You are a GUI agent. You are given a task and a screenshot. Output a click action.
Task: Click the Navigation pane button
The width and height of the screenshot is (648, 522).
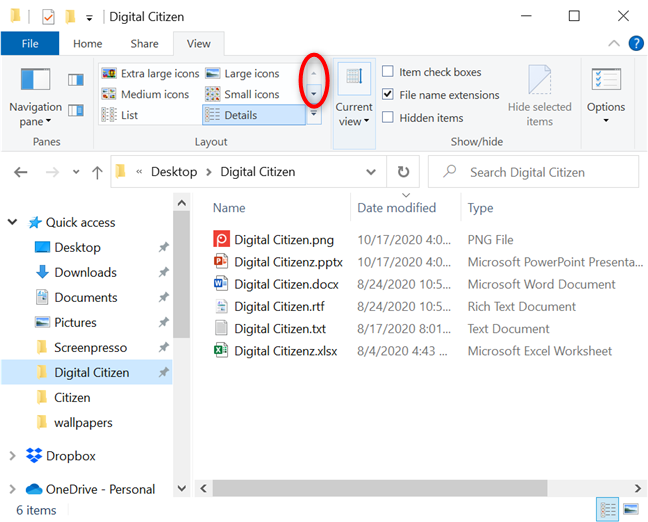[x=36, y=98]
